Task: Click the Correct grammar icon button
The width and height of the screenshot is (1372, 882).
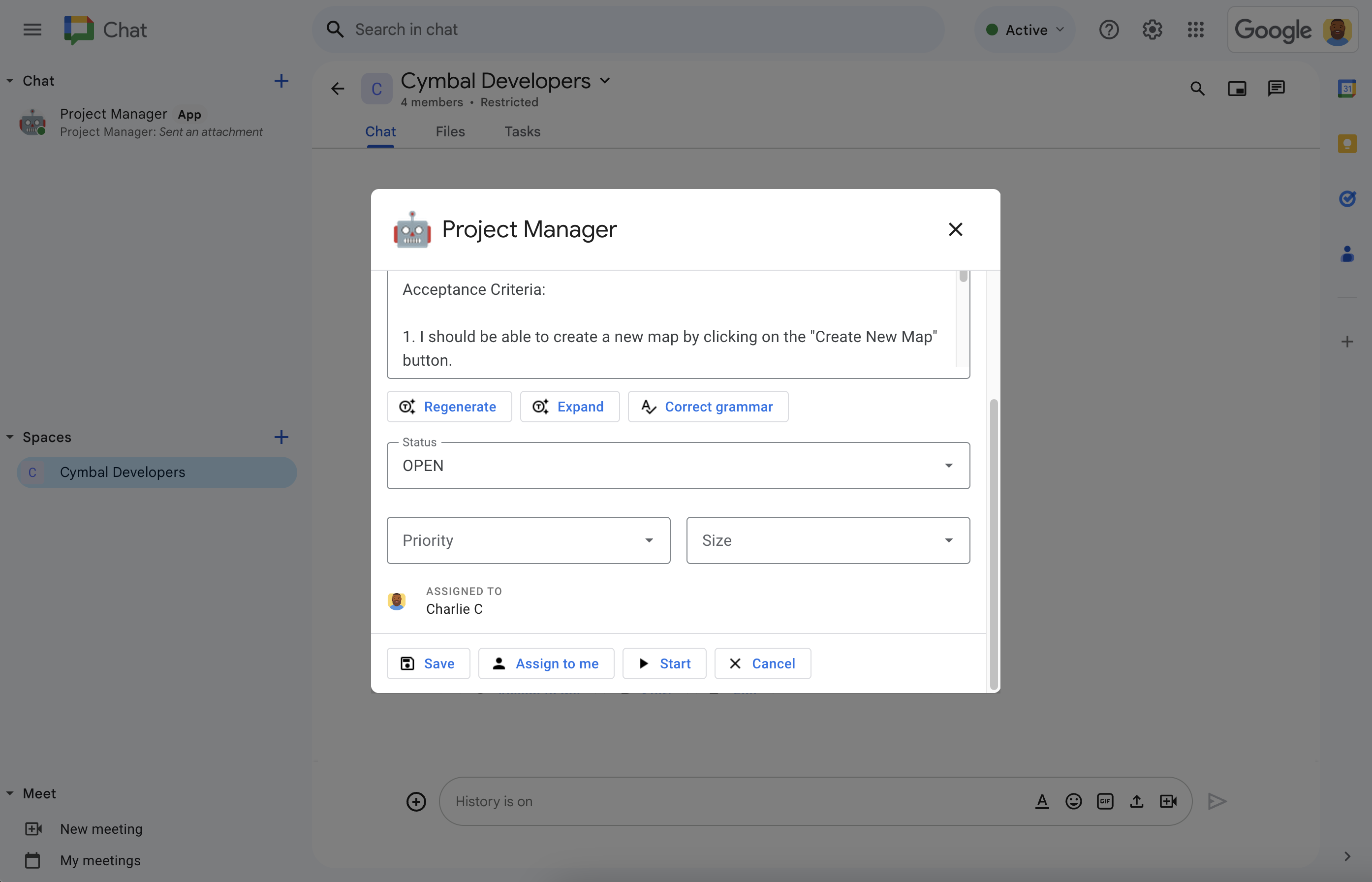Action: click(x=648, y=406)
